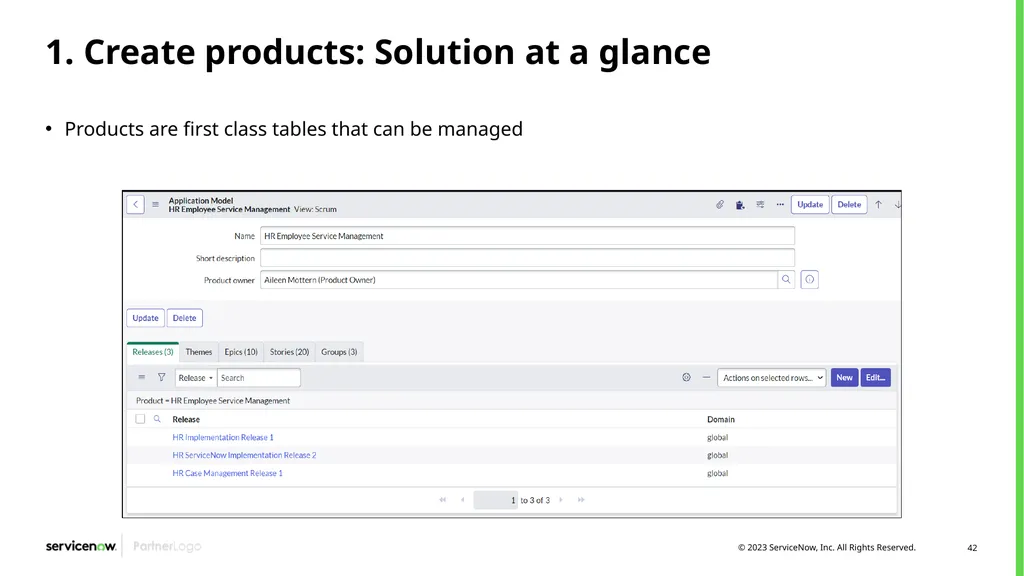Open the Release search field dropdown

(x=195, y=377)
